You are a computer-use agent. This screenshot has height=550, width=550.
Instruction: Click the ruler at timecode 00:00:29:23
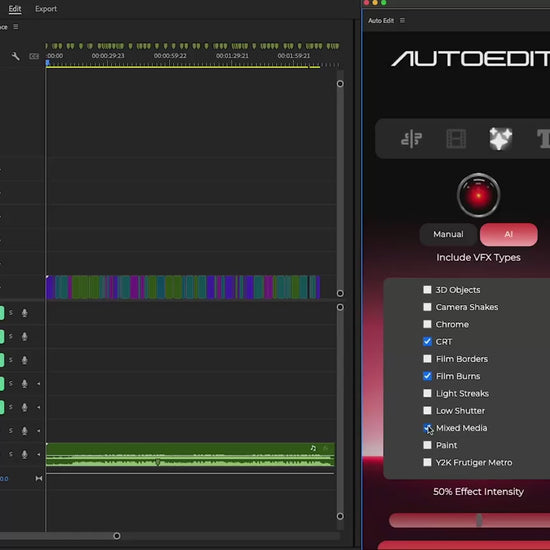click(x=108, y=56)
